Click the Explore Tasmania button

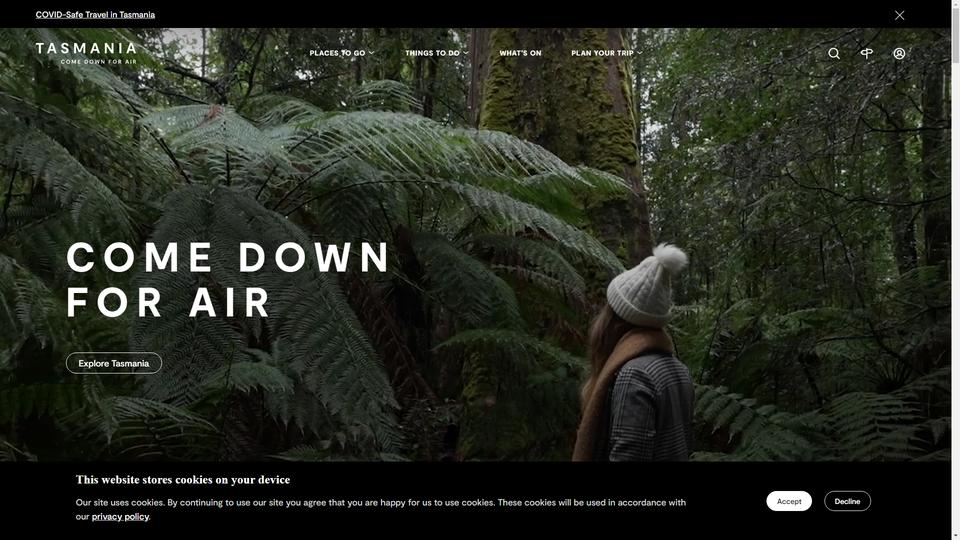114,363
